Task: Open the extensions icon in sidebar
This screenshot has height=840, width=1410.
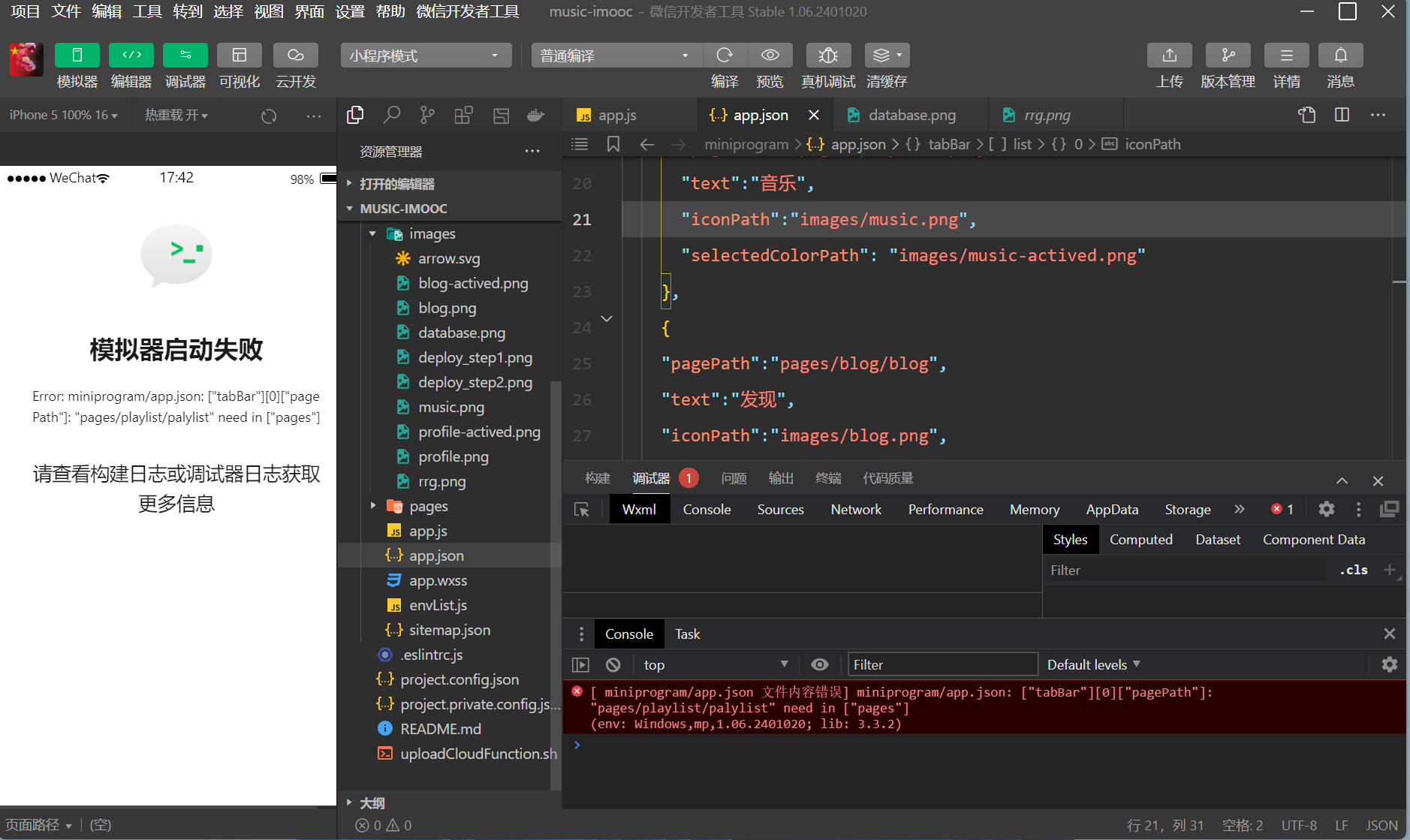Action: pos(463,115)
